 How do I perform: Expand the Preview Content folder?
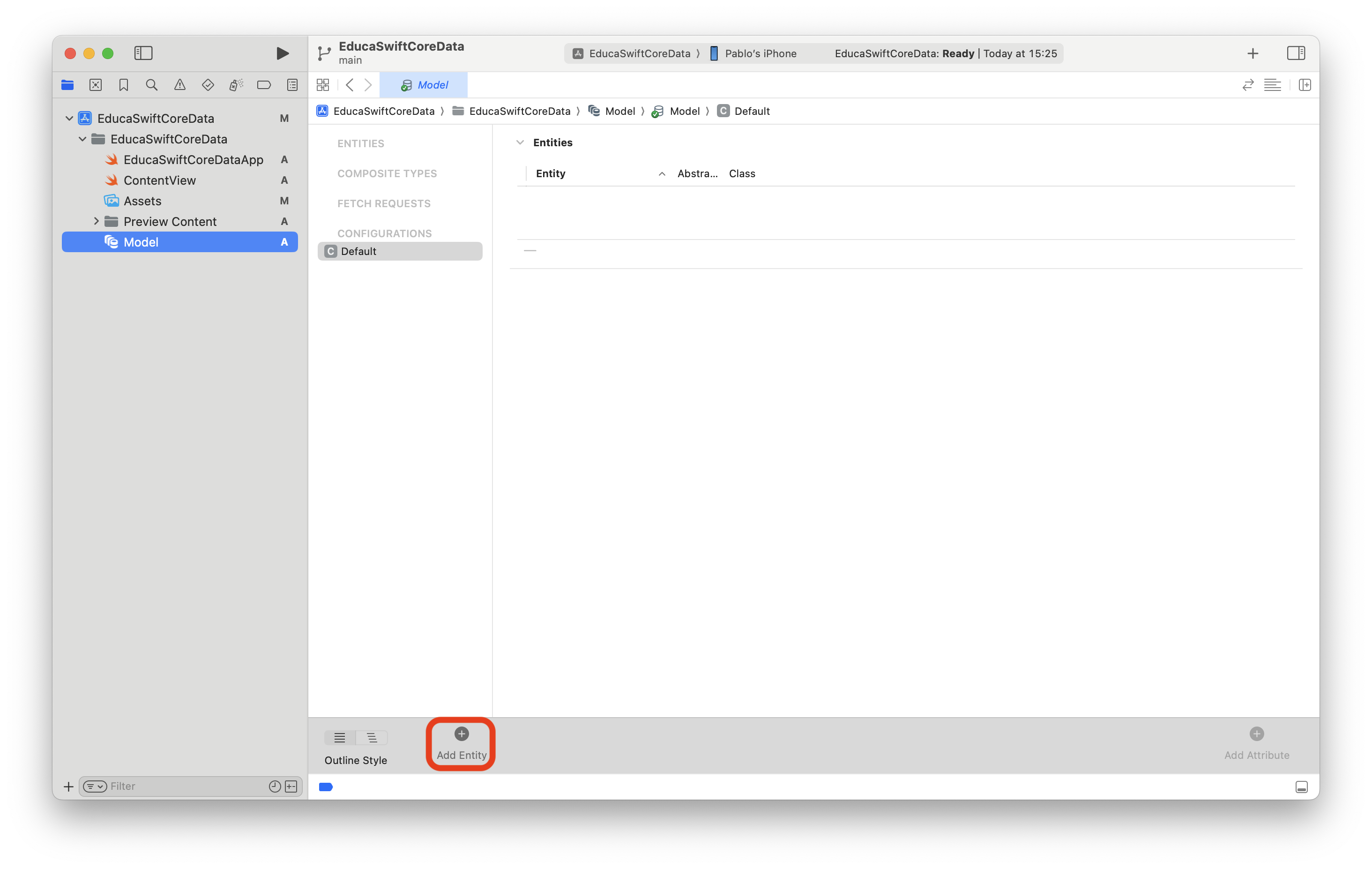(96, 221)
